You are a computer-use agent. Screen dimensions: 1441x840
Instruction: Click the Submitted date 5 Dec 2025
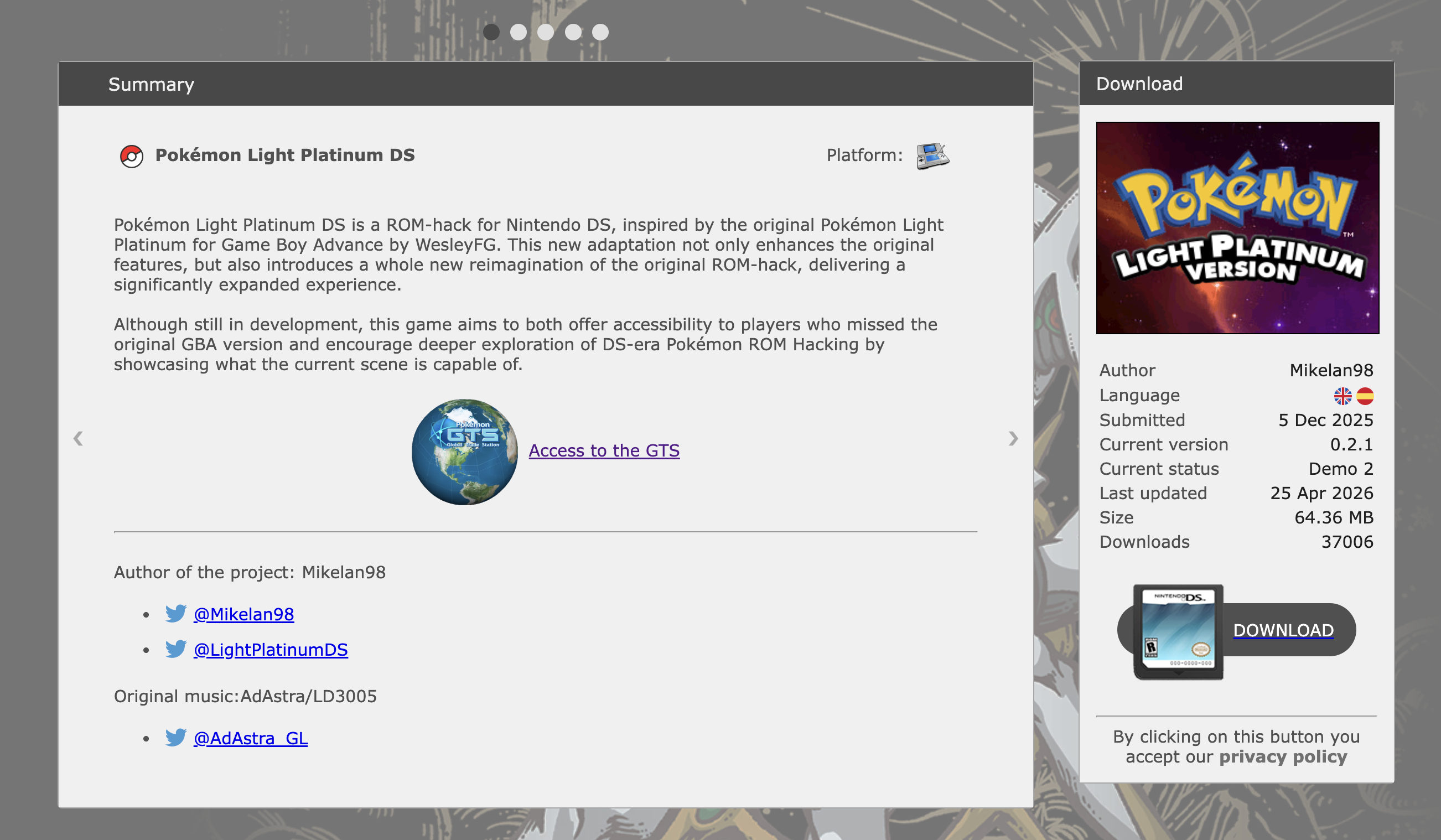pyautogui.click(x=1325, y=421)
